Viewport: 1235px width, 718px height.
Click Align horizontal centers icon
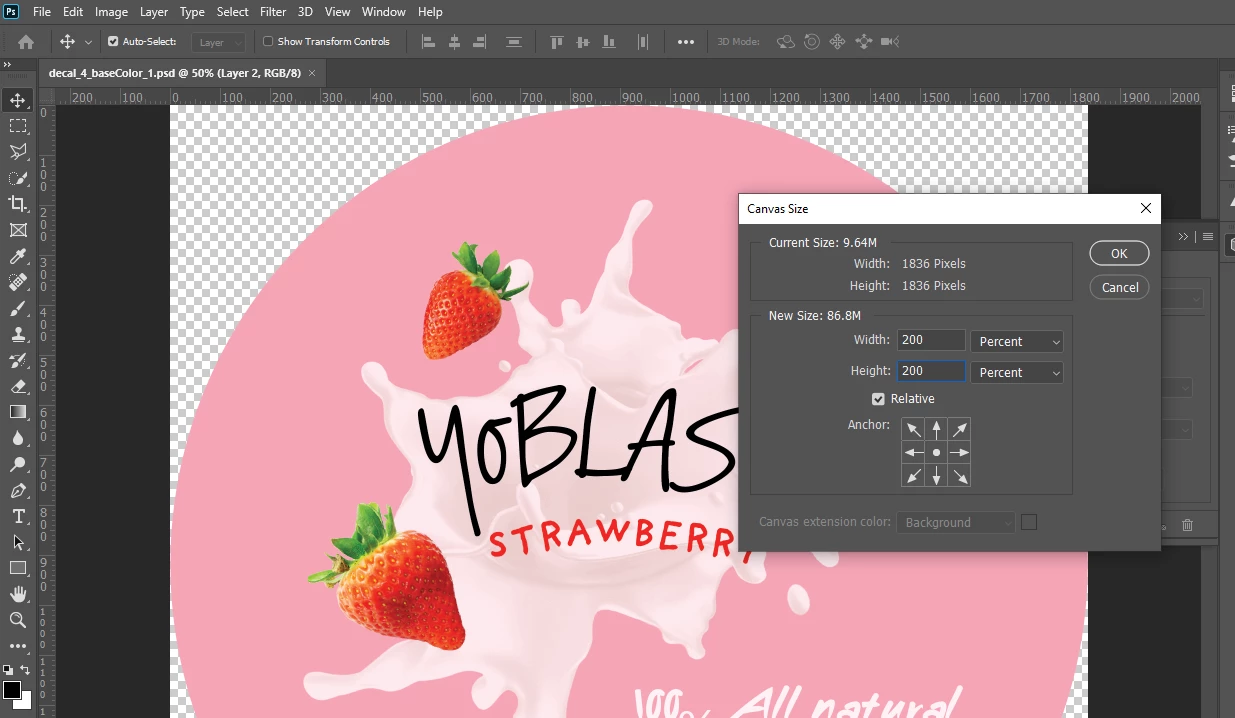454,42
